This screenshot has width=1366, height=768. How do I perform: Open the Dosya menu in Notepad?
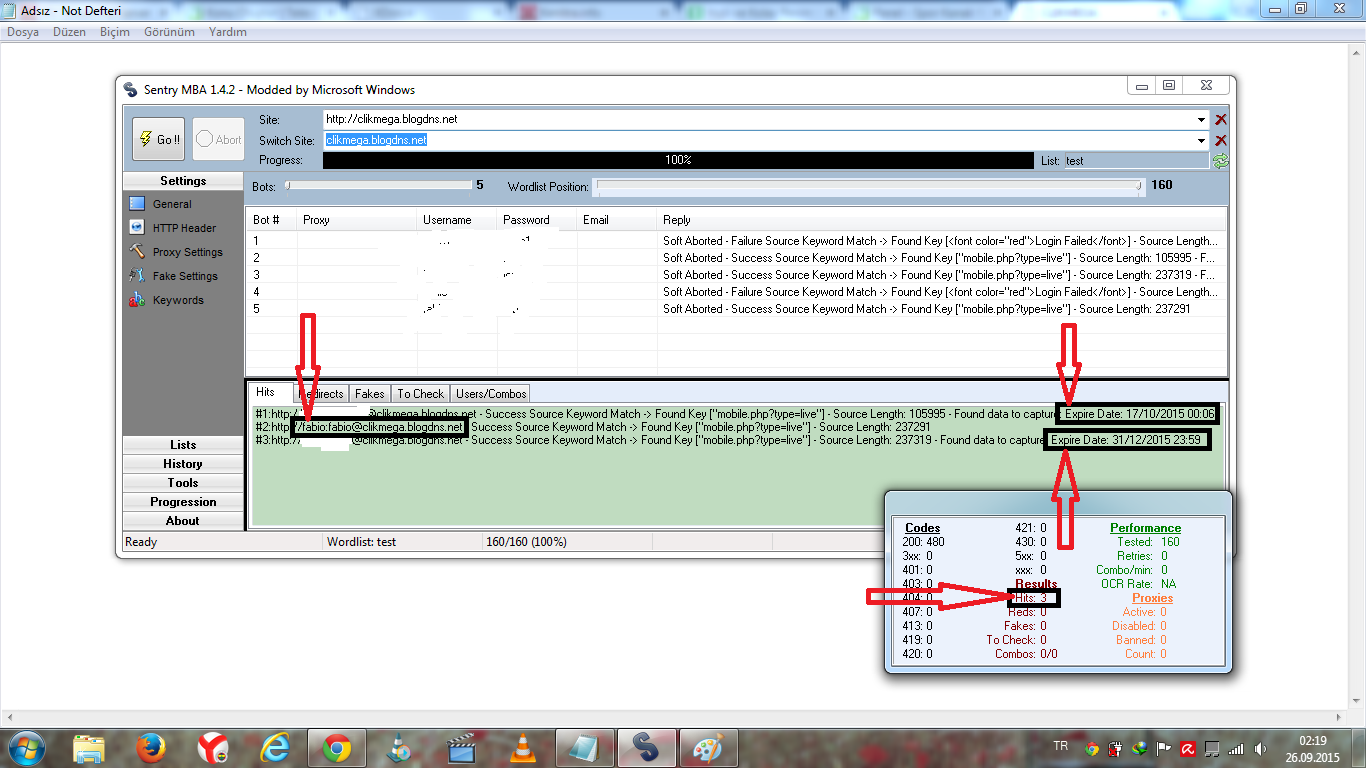pos(23,32)
